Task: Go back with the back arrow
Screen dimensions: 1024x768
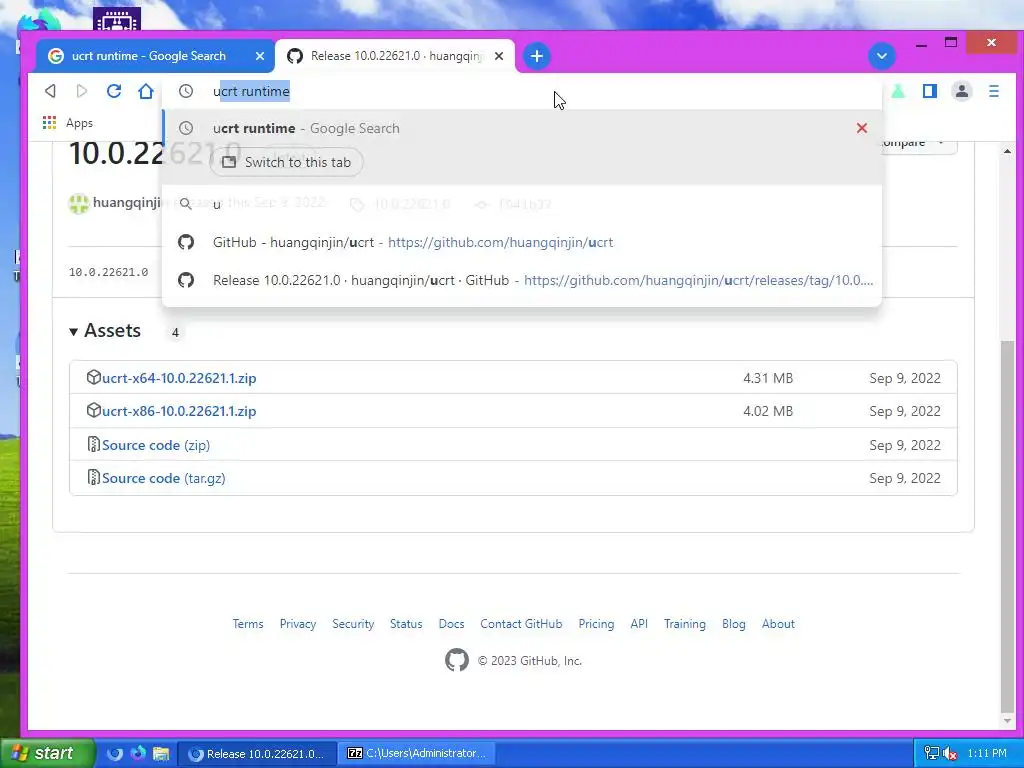Action: coord(50,91)
